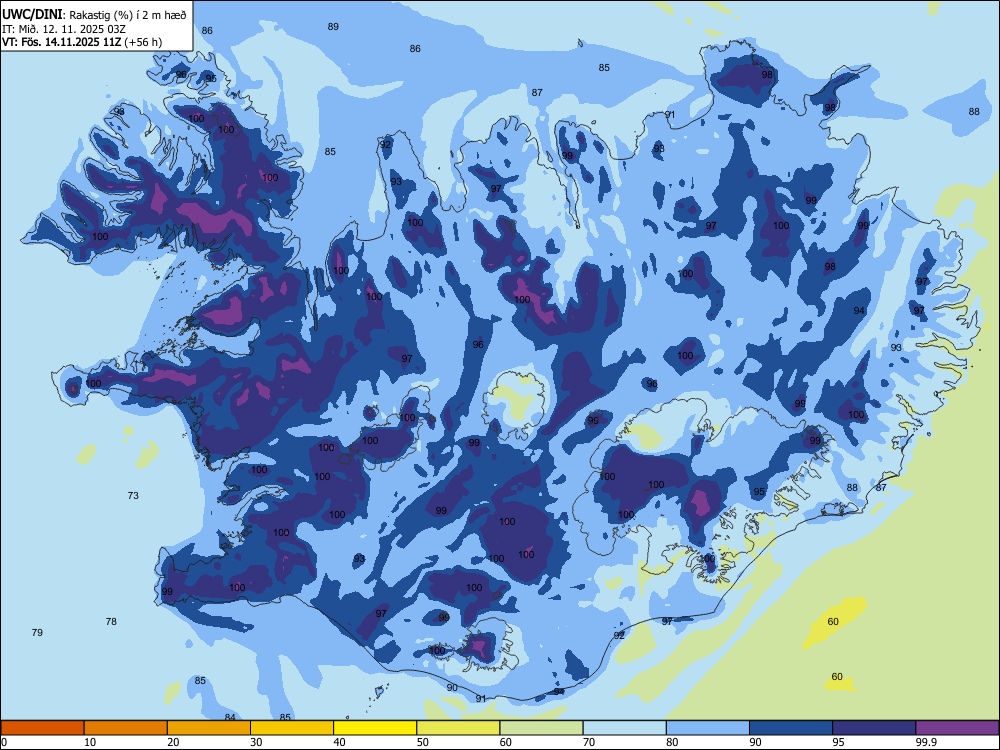Click the '(+56 h)' forecast offset text
Image resolution: width=1000 pixels, height=750 pixels.
click(x=143, y=42)
